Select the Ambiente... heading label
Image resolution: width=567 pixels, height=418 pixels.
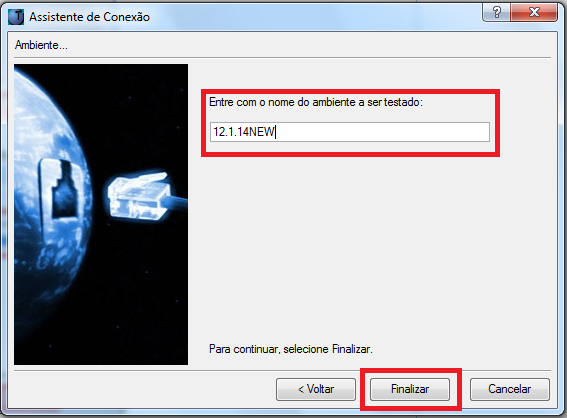[x=41, y=45]
